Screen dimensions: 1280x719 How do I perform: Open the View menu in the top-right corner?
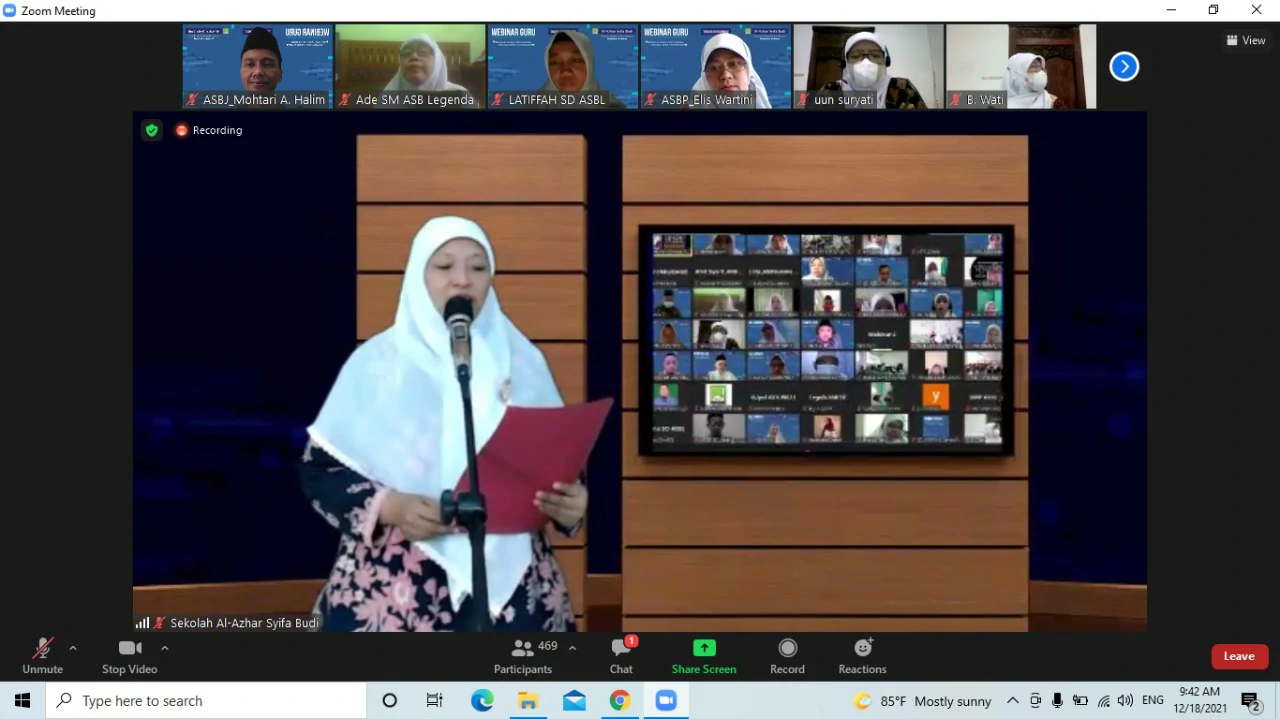click(1246, 40)
